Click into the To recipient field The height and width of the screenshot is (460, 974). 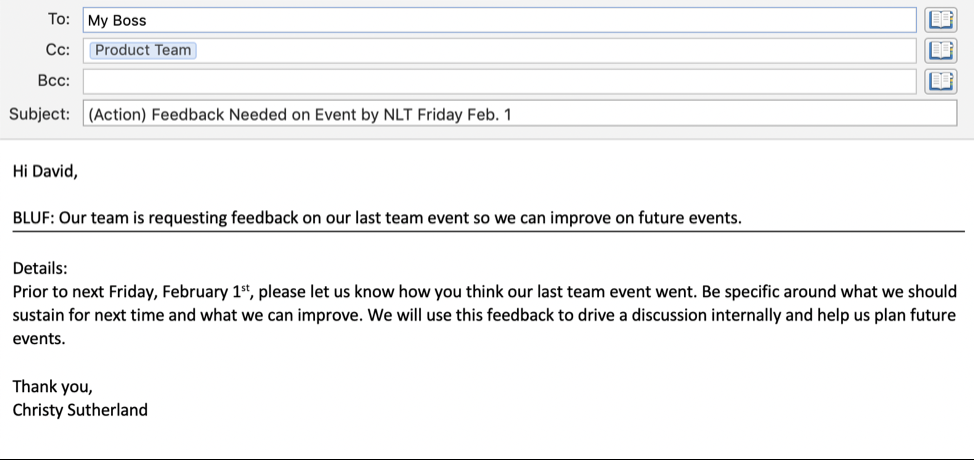(499, 20)
